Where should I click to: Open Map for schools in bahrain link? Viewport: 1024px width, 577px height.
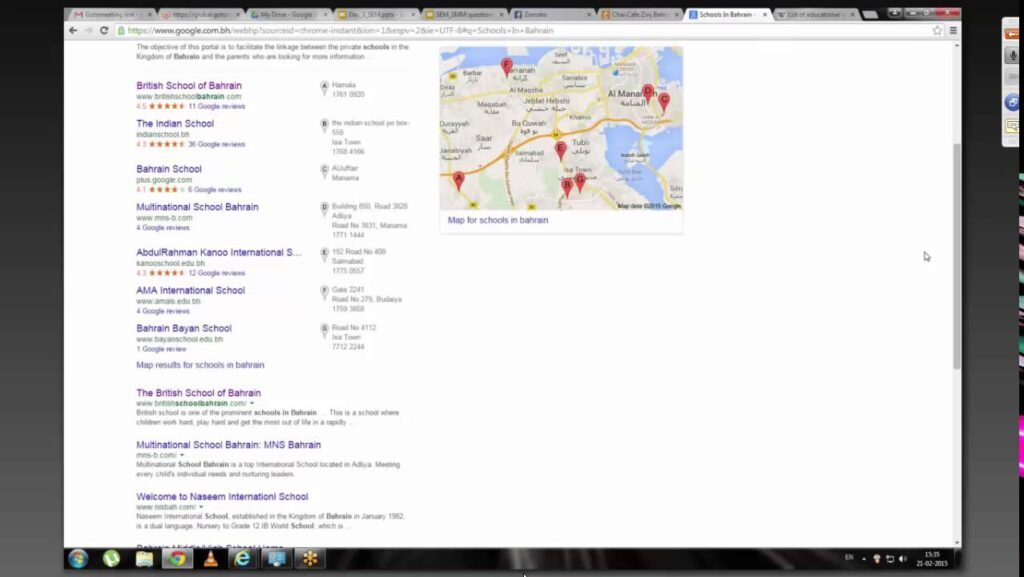(x=498, y=221)
